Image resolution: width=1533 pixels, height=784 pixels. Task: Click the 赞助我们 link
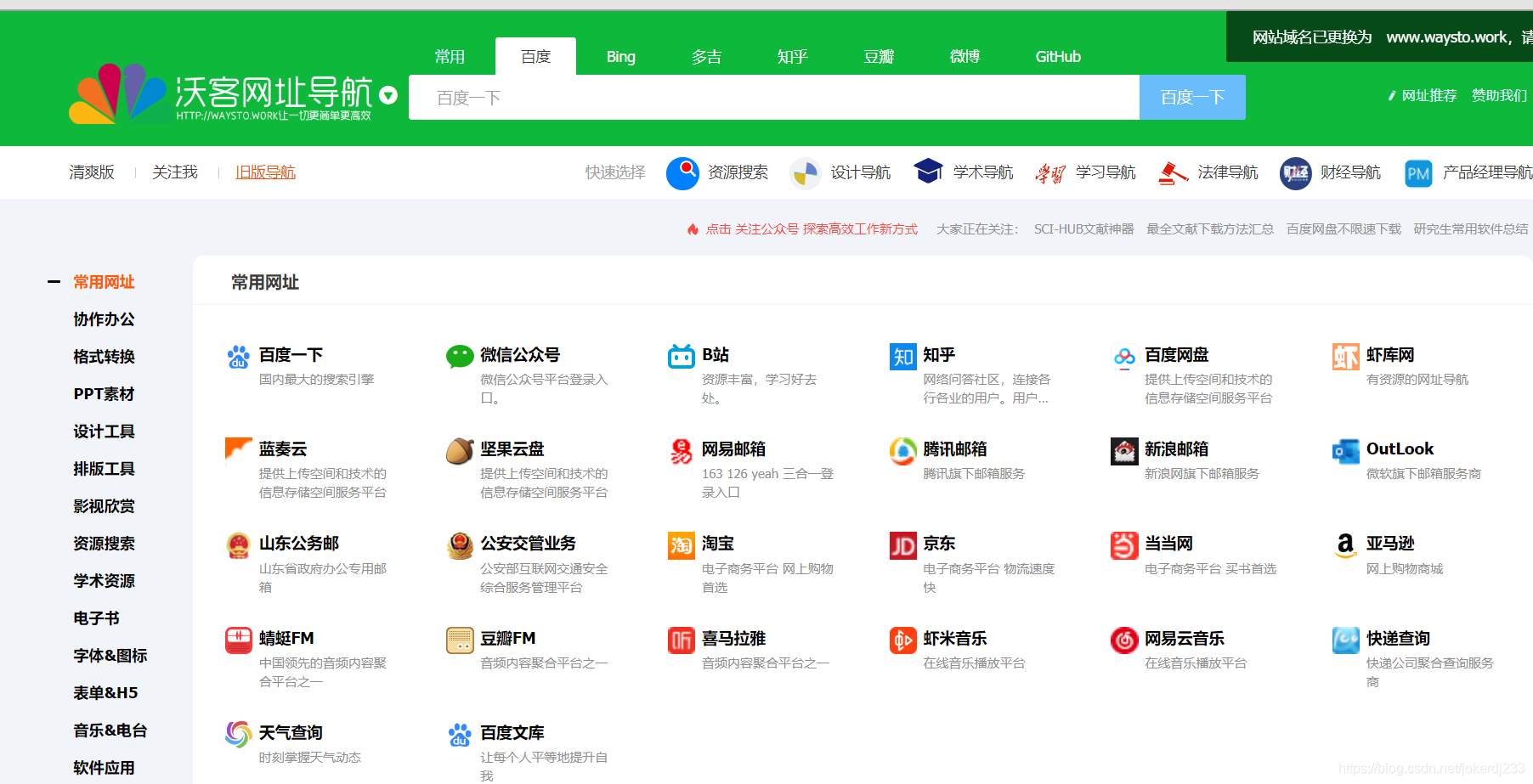pos(1499,96)
